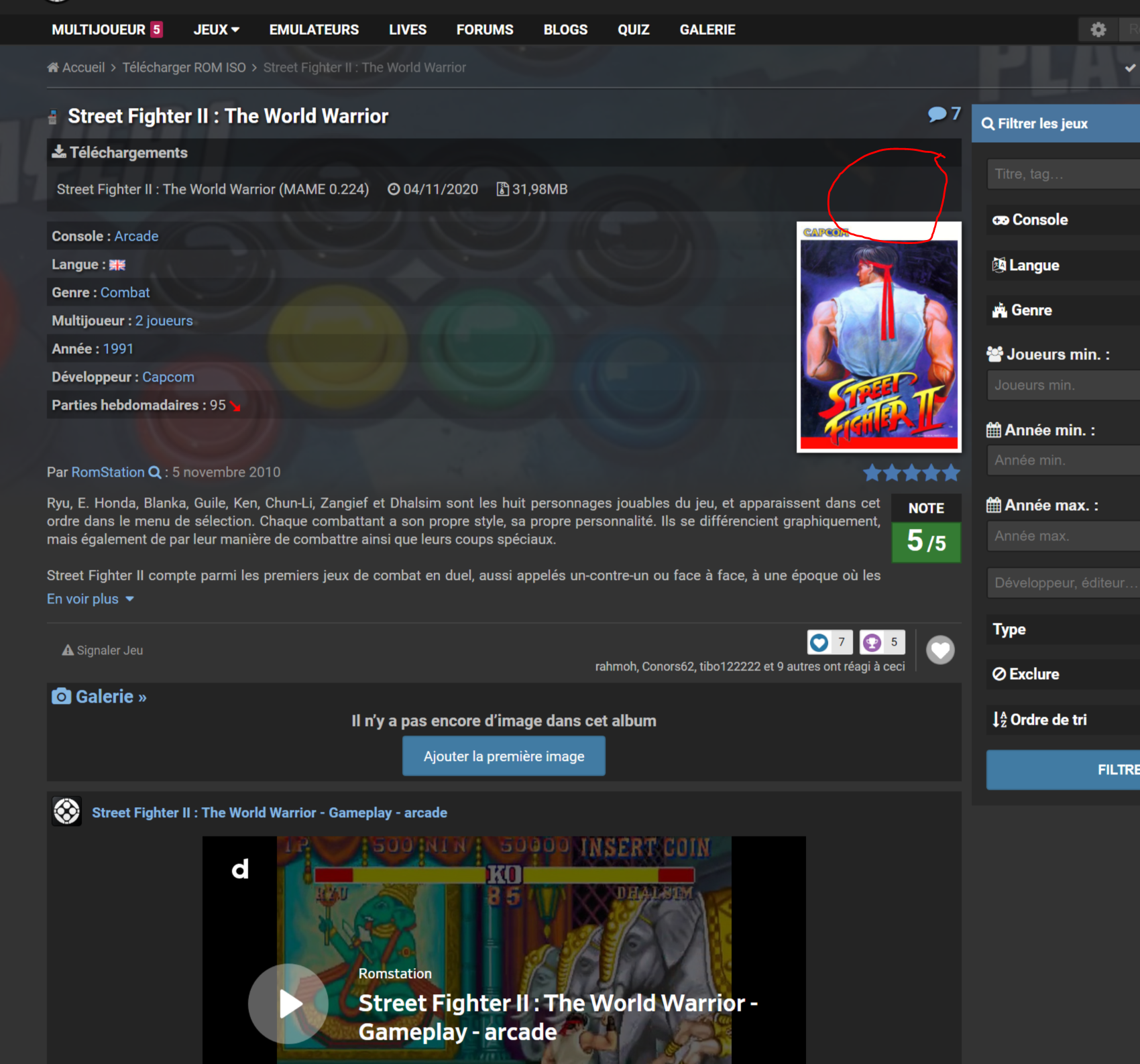Viewport: 1140px width, 1064px height.
Task: Click the Exclure ban icon
Action: point(999,674)
